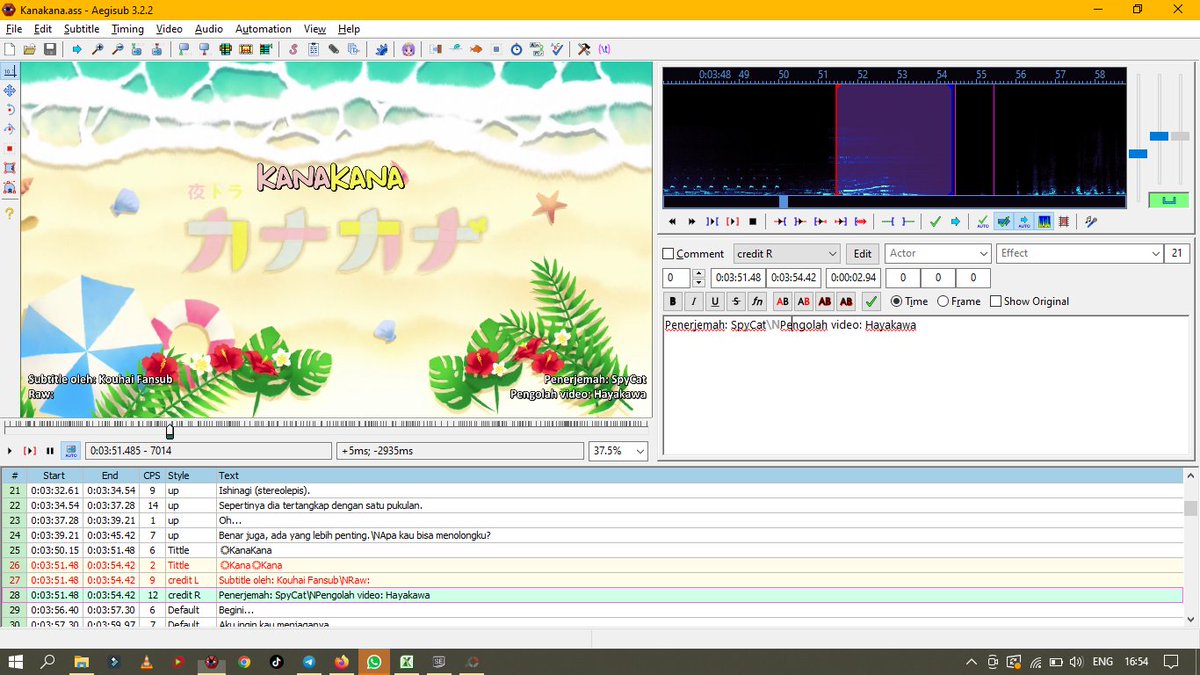Play audio from selection to end
Screen dimensions: 1200x675
pyautogui.click(x=861, y=221)
